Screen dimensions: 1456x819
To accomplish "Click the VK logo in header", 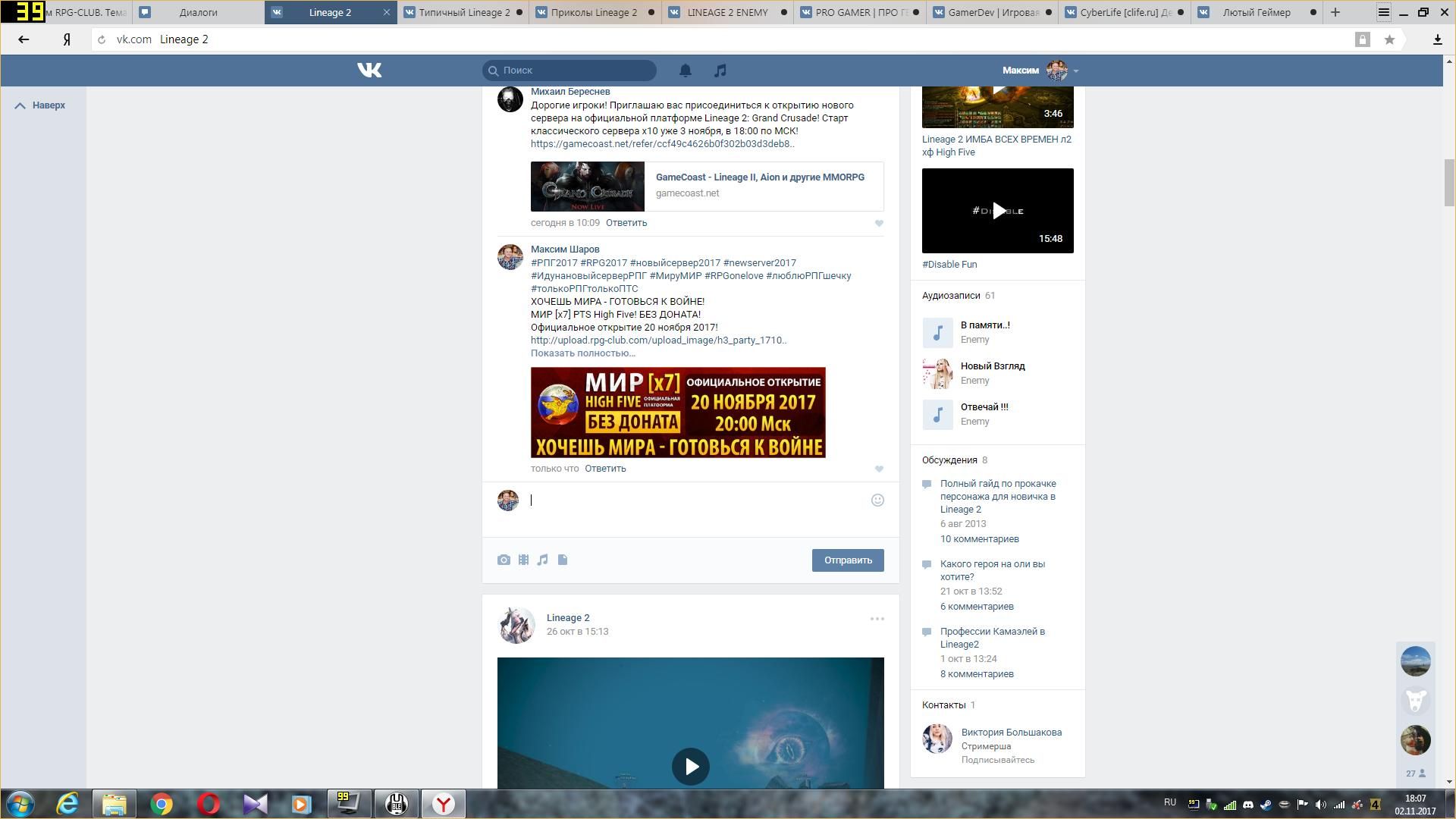I will (369, 71).
